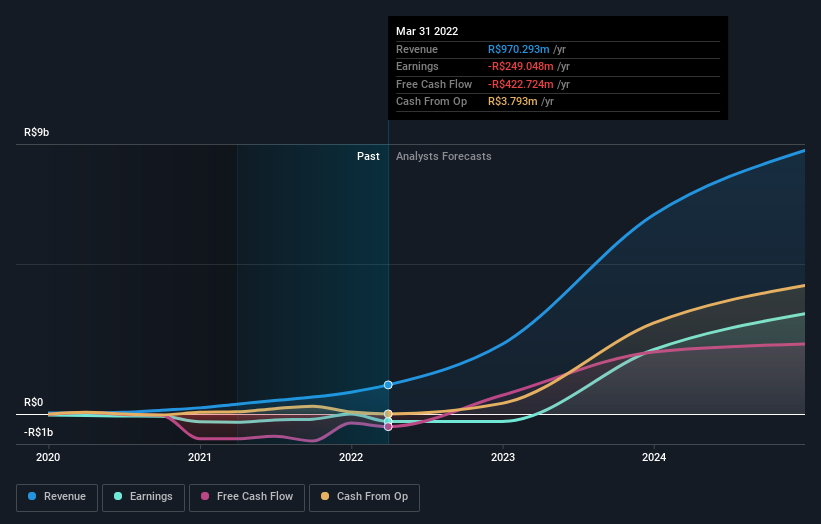This screenshot has width=821, height=524.
Task: Click the R$9b y-axis label
Action: pos(37,132)
